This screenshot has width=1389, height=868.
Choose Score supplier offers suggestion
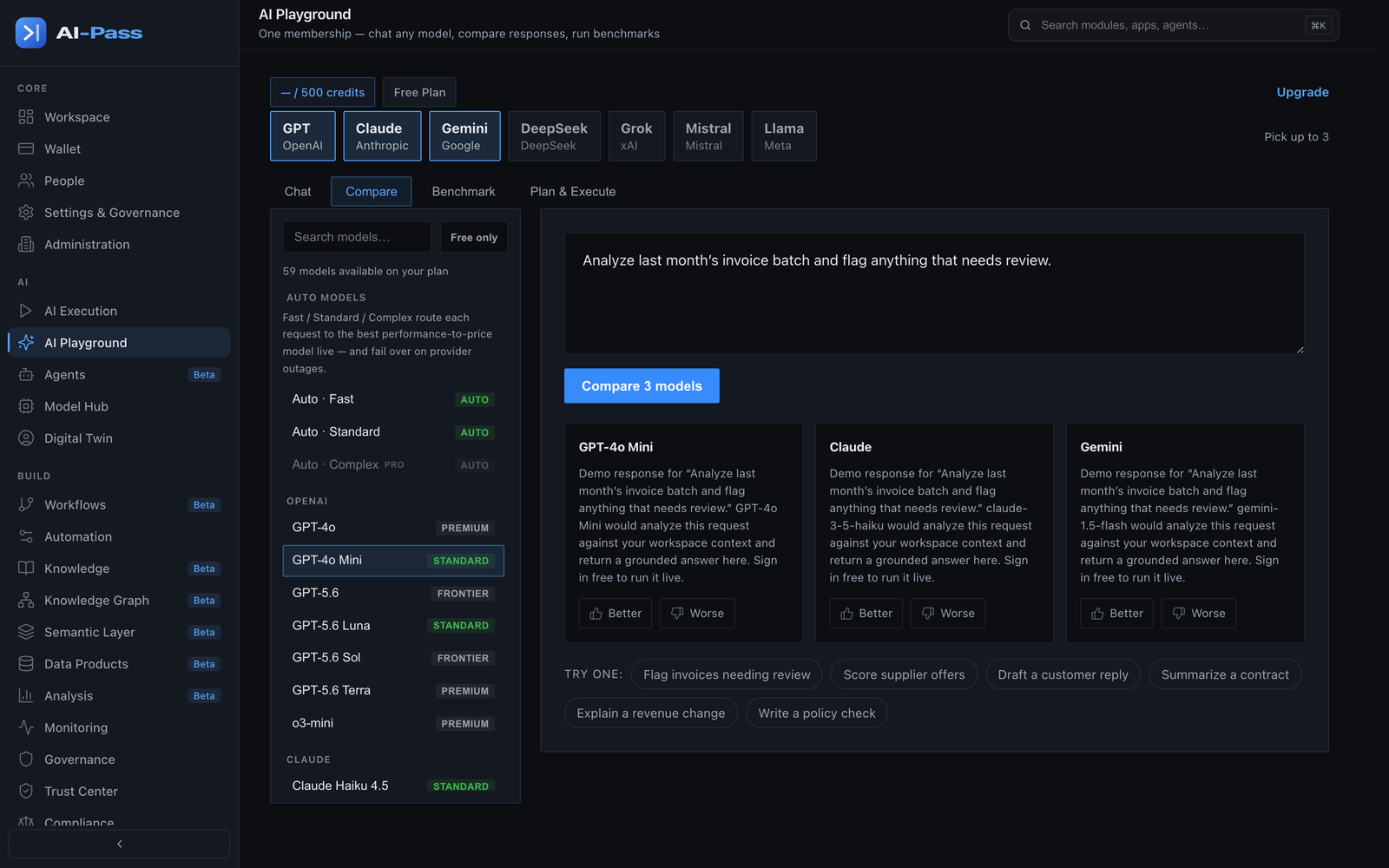point(904,674)
